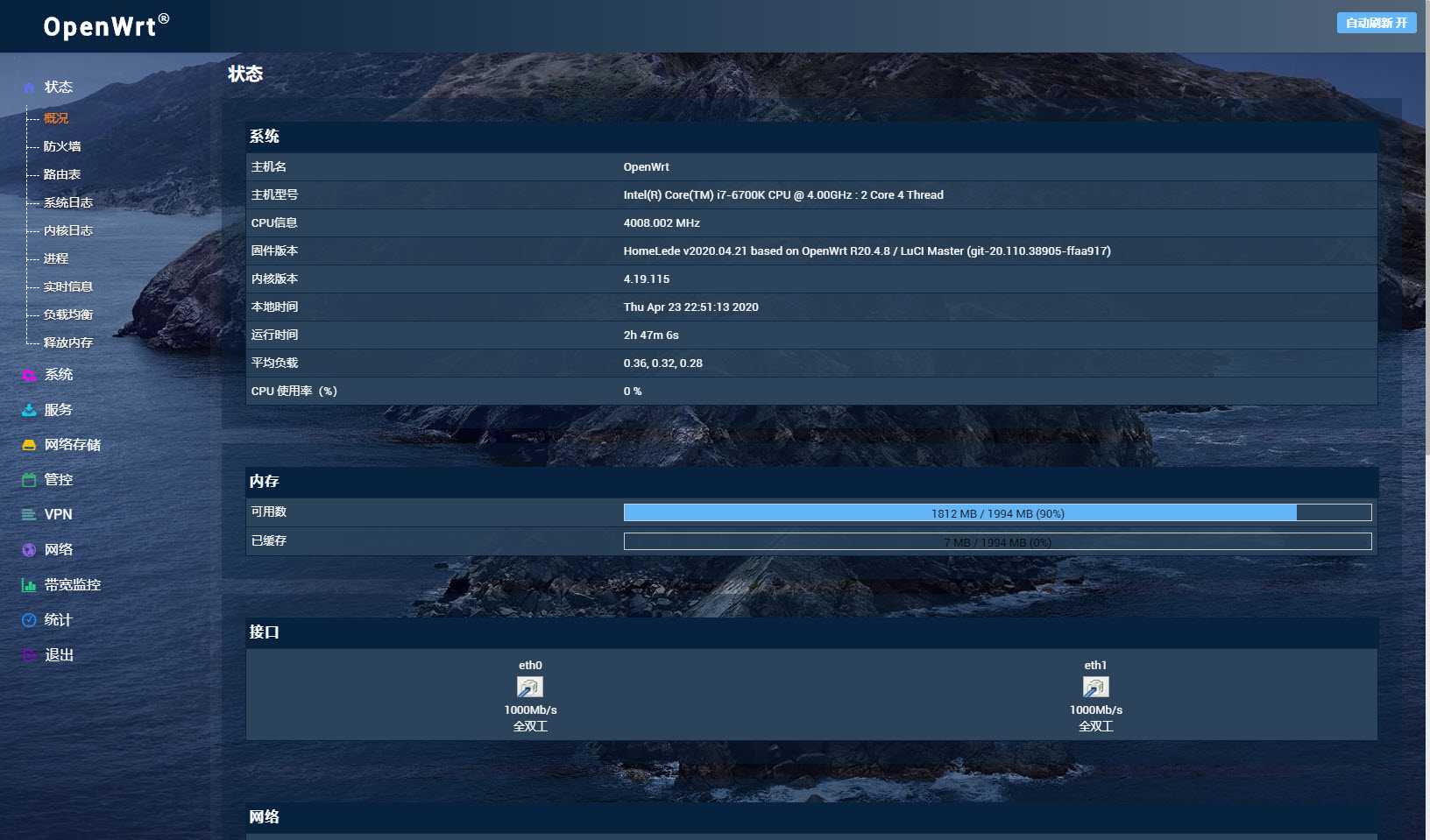Image resolution: width=1430 pixels, height=840 pixels.
Task: Open the 释放内存 page
Action: click(x=68, y=342)
